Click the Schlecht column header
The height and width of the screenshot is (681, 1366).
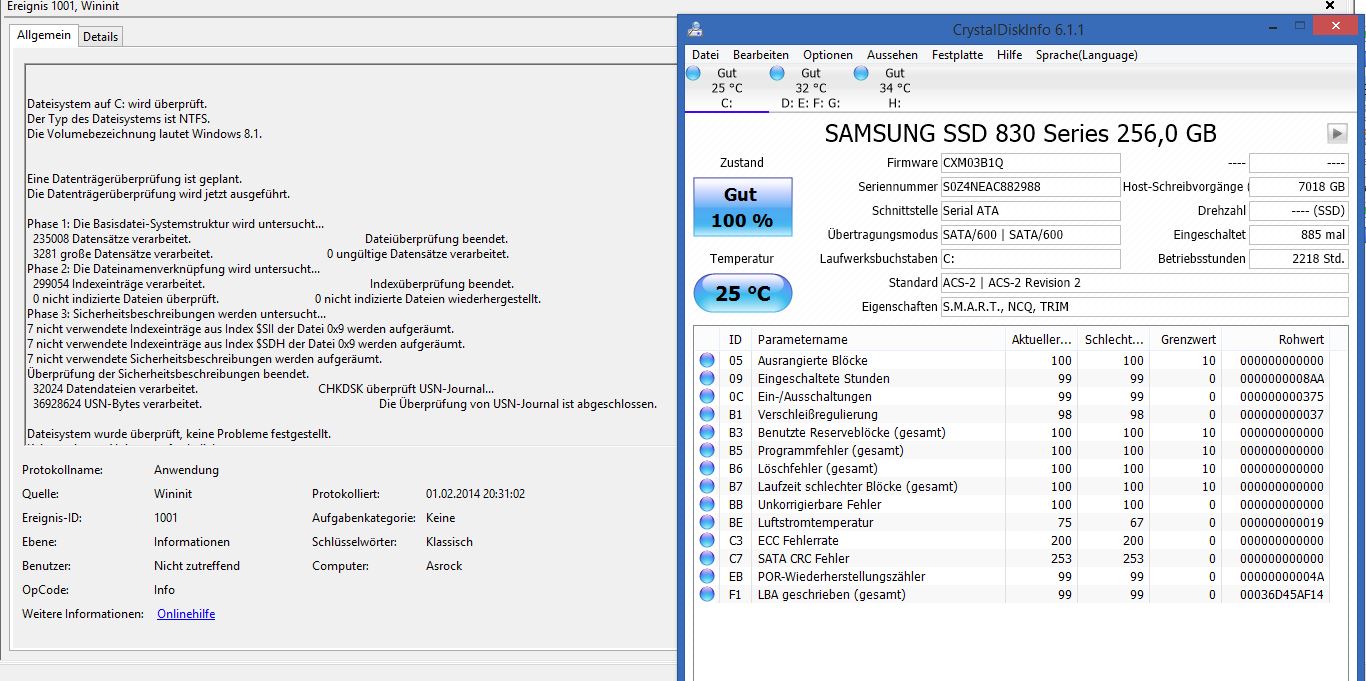[x=1113, y=340]
